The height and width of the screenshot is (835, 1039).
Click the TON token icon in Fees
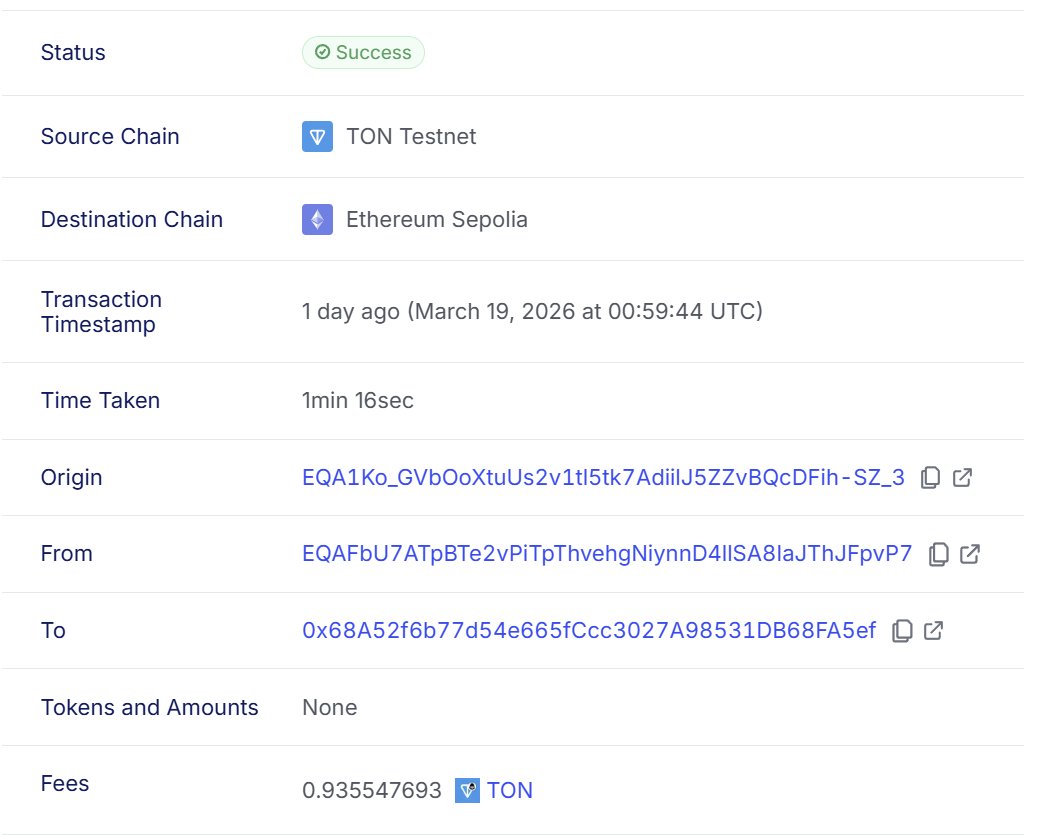coord(467,790)
